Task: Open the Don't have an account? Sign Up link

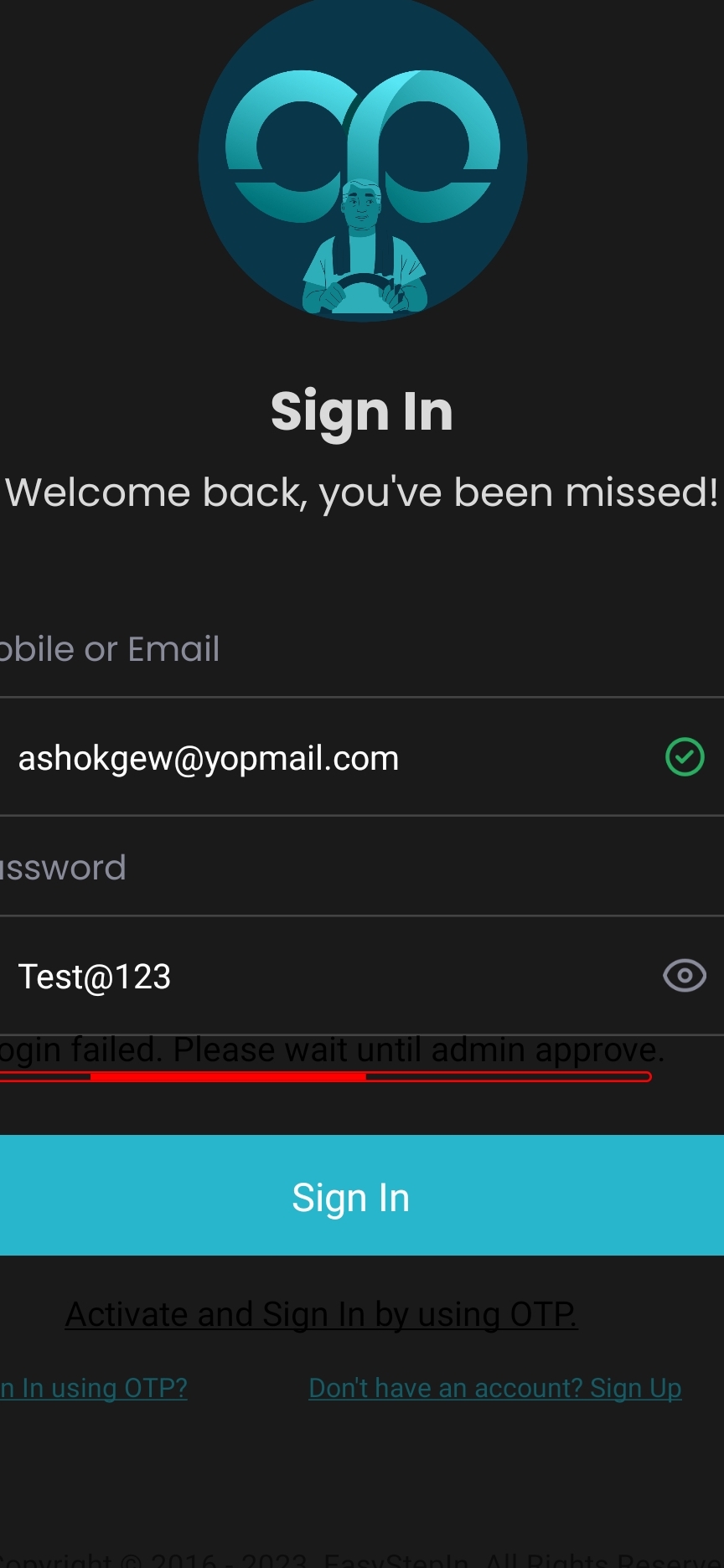Action: click(x=495, y=1388)
